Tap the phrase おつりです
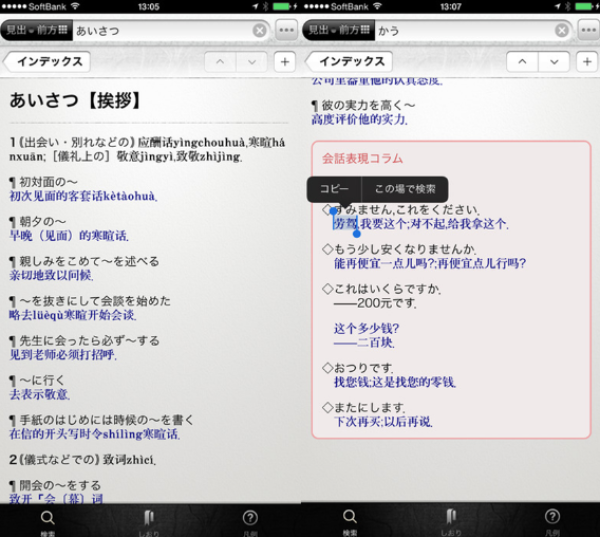600x537 pixels. tap(364, 368)
